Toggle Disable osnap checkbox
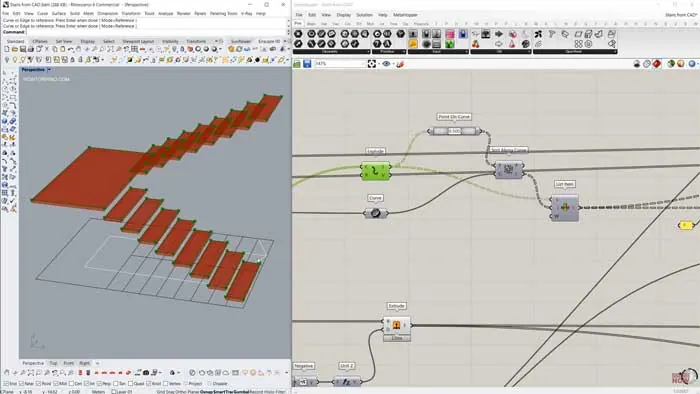 pos(210,384)
